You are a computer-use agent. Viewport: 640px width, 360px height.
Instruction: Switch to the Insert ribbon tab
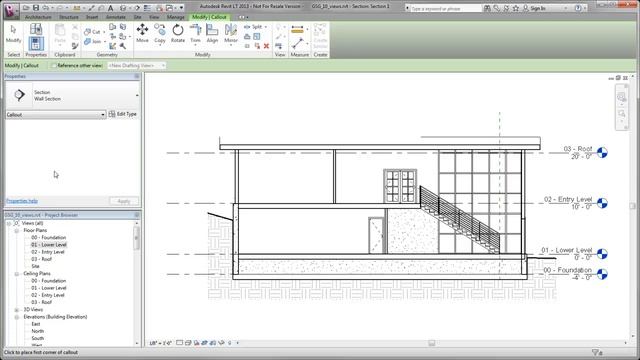[x=92, y=17]
